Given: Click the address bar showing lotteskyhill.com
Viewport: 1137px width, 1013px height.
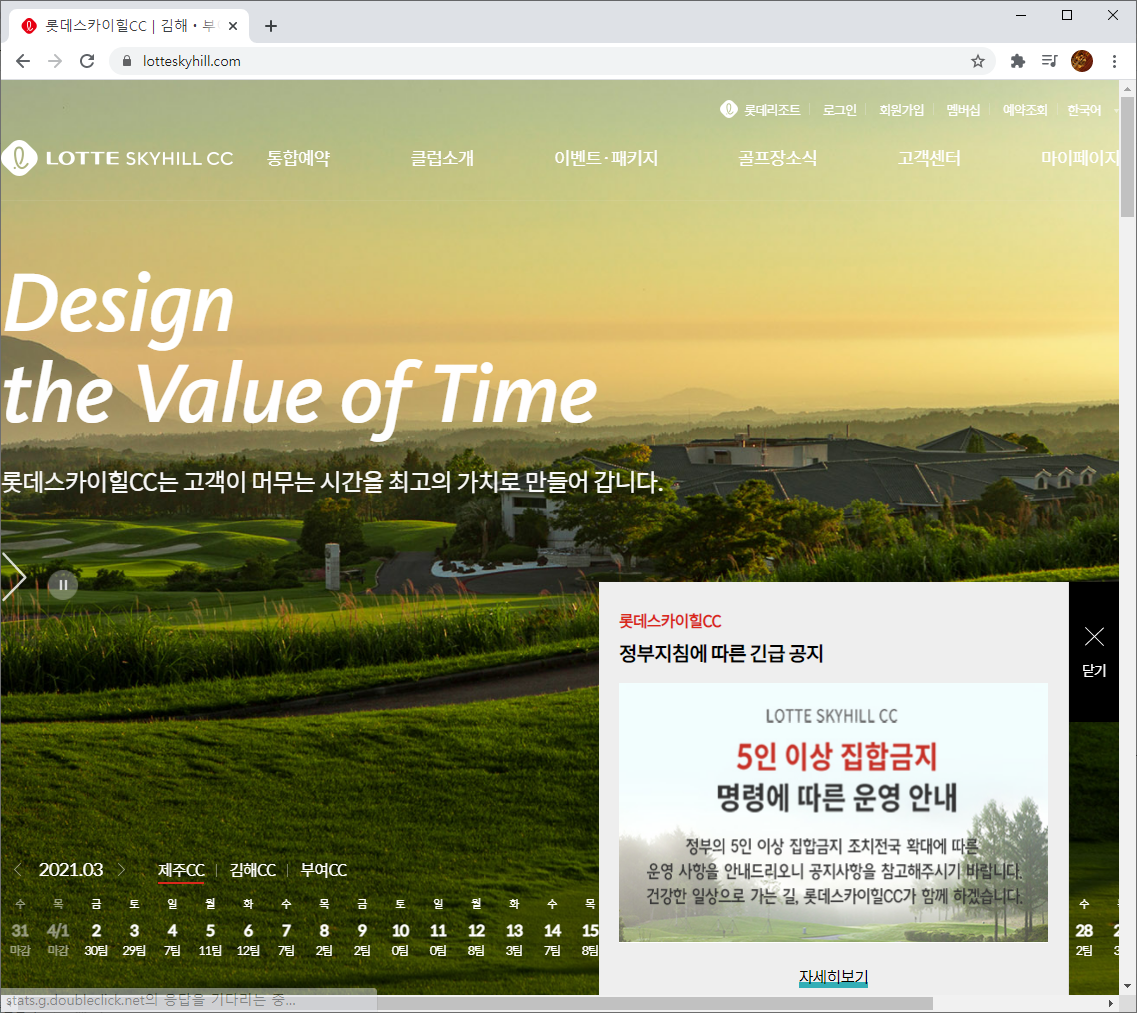Looking at the screenshot, I should 551,61.
